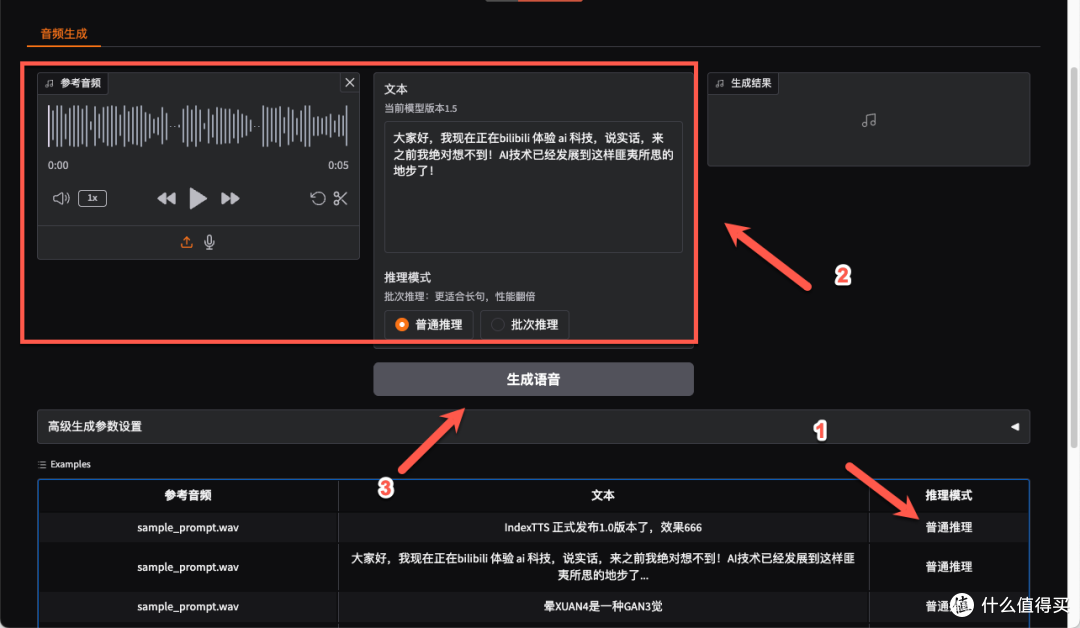Click the rewind icon in audio player
Viewport: 1080px width, 628px height.
click(x=166, y=198)
